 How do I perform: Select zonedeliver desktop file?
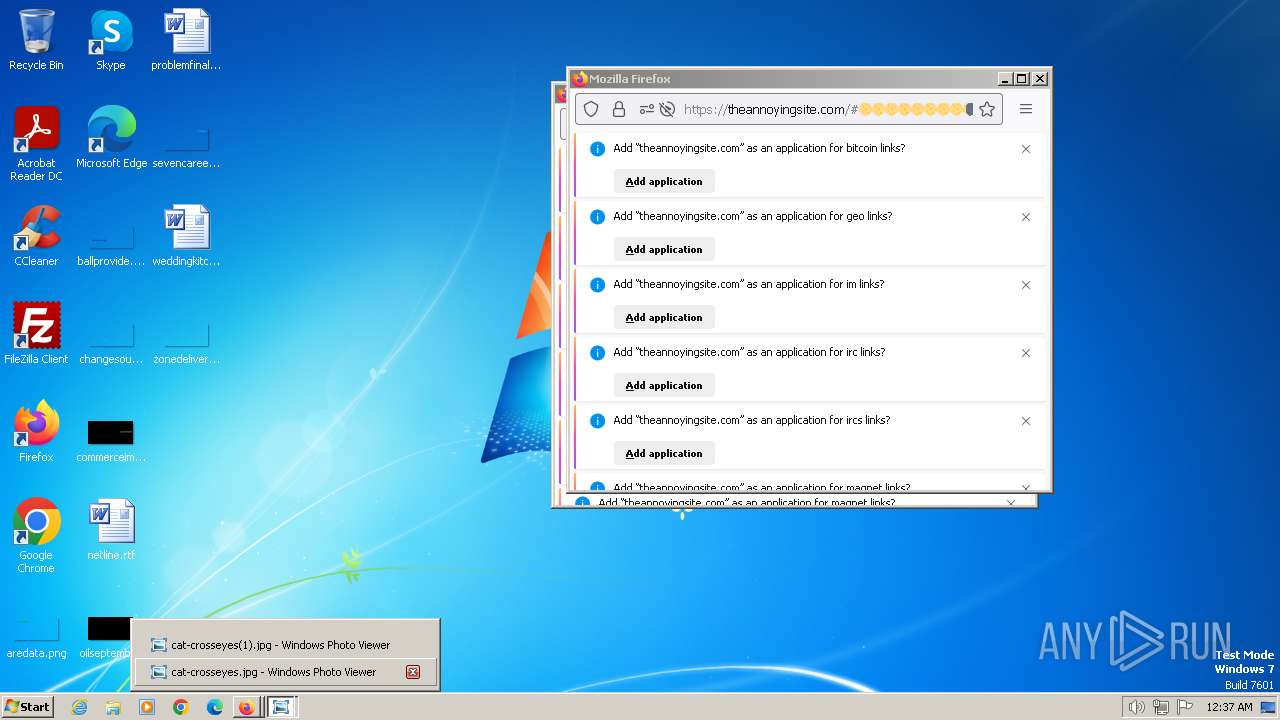[186, 343]
